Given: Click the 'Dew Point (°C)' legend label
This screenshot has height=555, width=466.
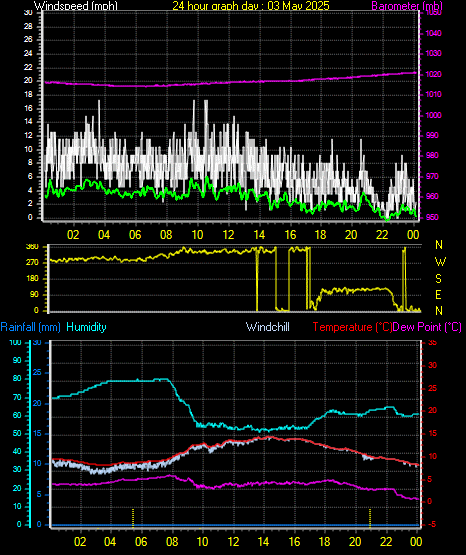Looking at the screenshot, I should click(x=427, y=327).
